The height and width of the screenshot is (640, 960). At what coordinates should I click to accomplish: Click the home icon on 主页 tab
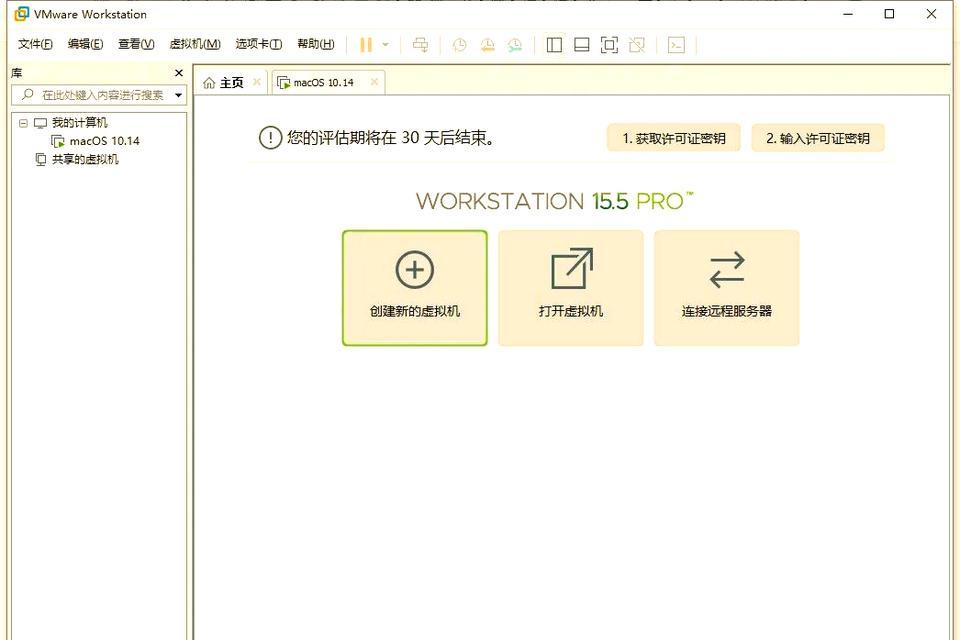[x=209, y=83]
